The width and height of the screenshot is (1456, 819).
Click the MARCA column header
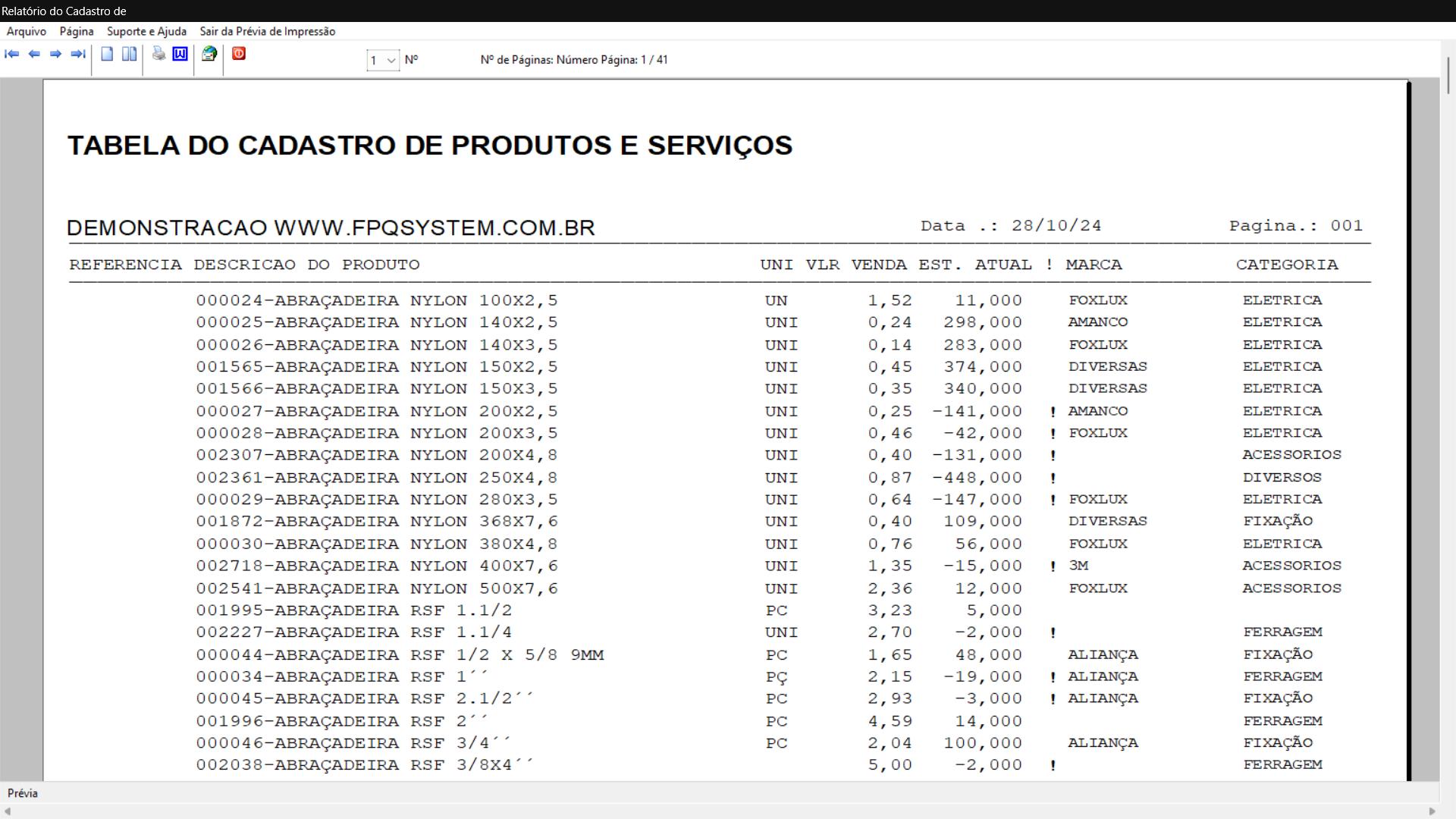tap(1094, 265)
